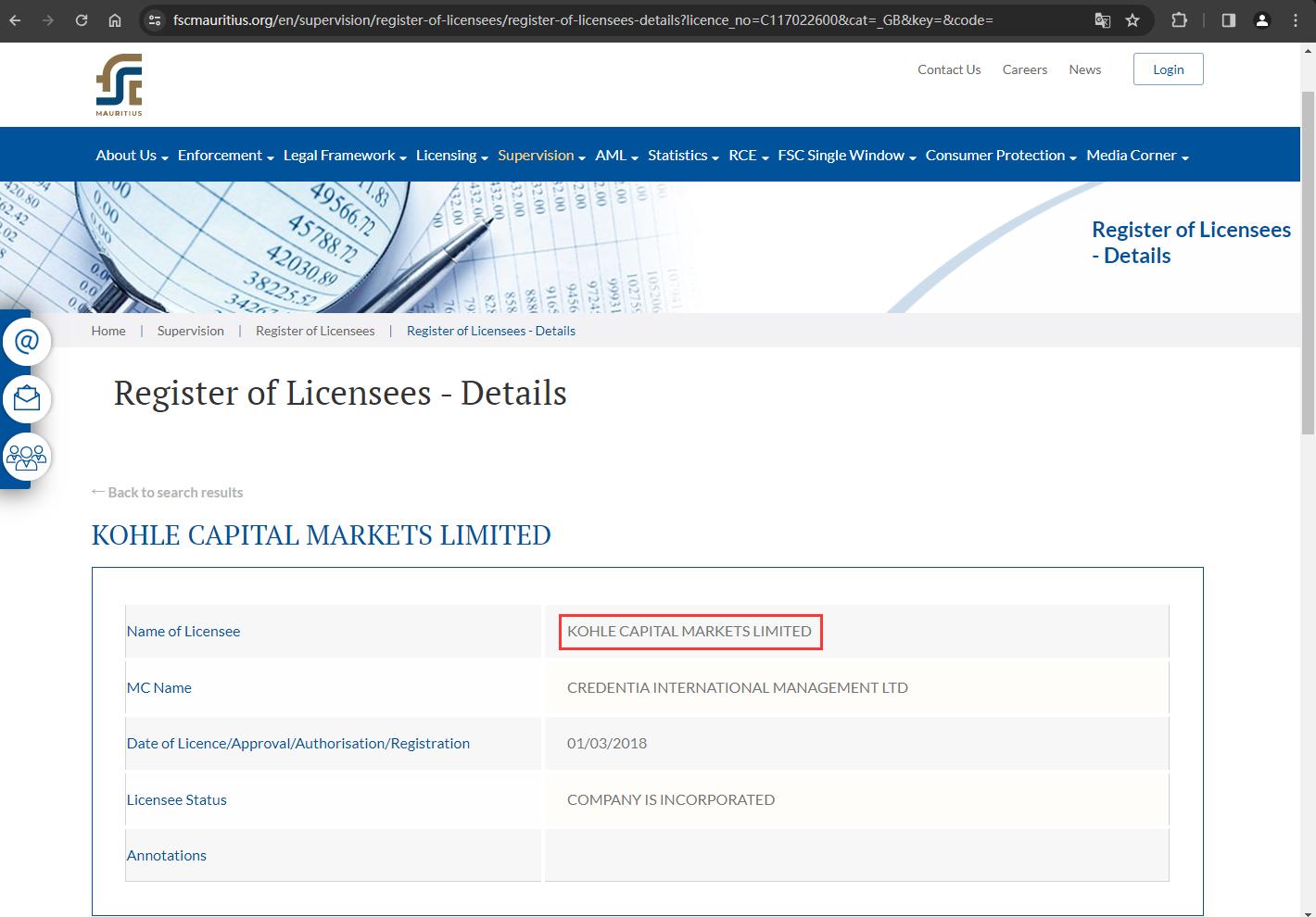
Task: Select date value 01/03/2018
Action: pyautogui.click(x=607, y=743)
